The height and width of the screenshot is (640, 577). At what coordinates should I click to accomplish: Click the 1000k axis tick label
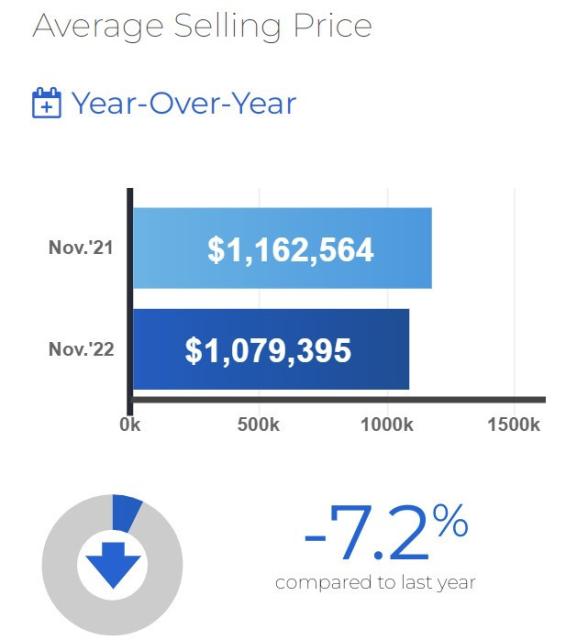[x=387, y=425]
